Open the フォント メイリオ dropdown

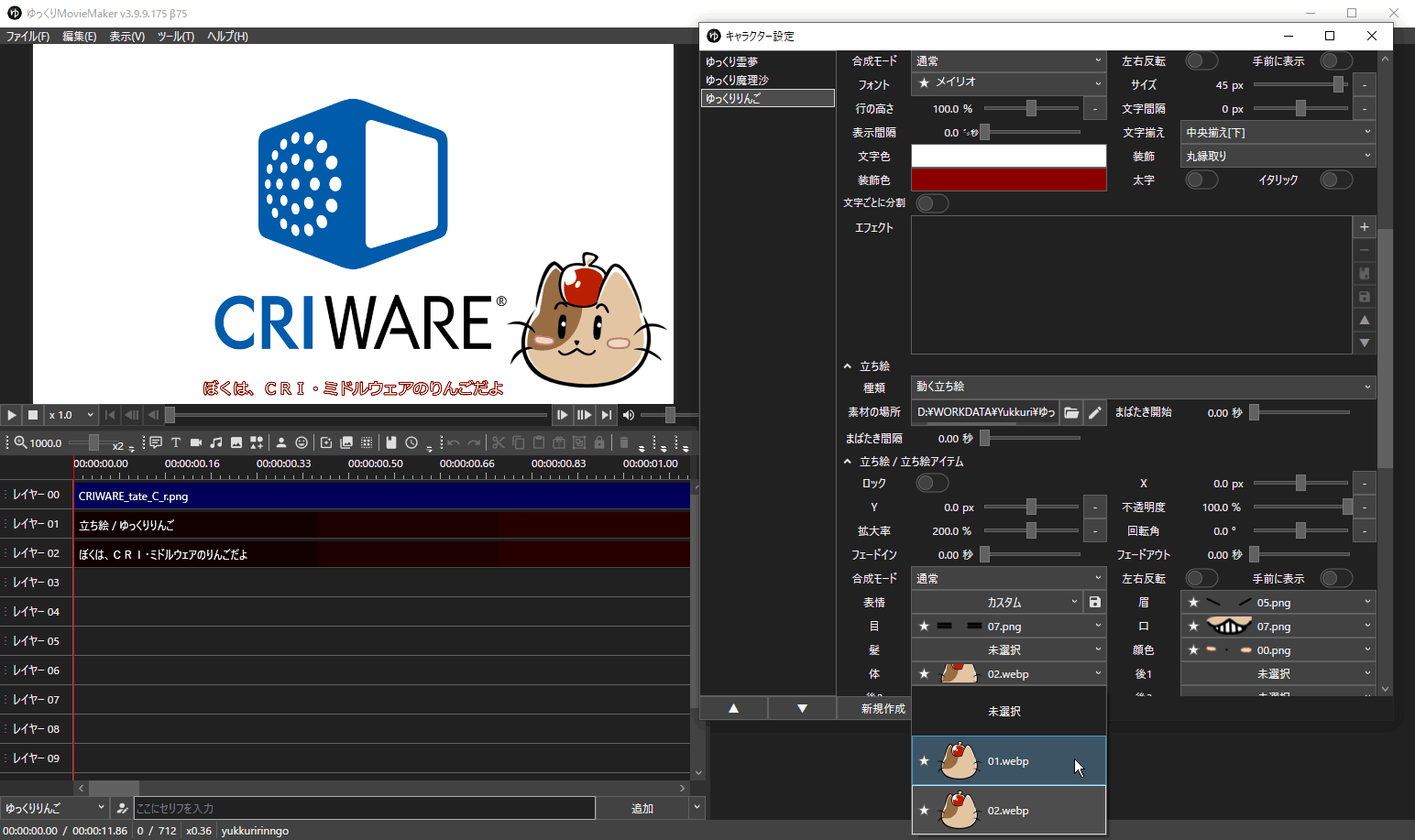click(1009, 83)
